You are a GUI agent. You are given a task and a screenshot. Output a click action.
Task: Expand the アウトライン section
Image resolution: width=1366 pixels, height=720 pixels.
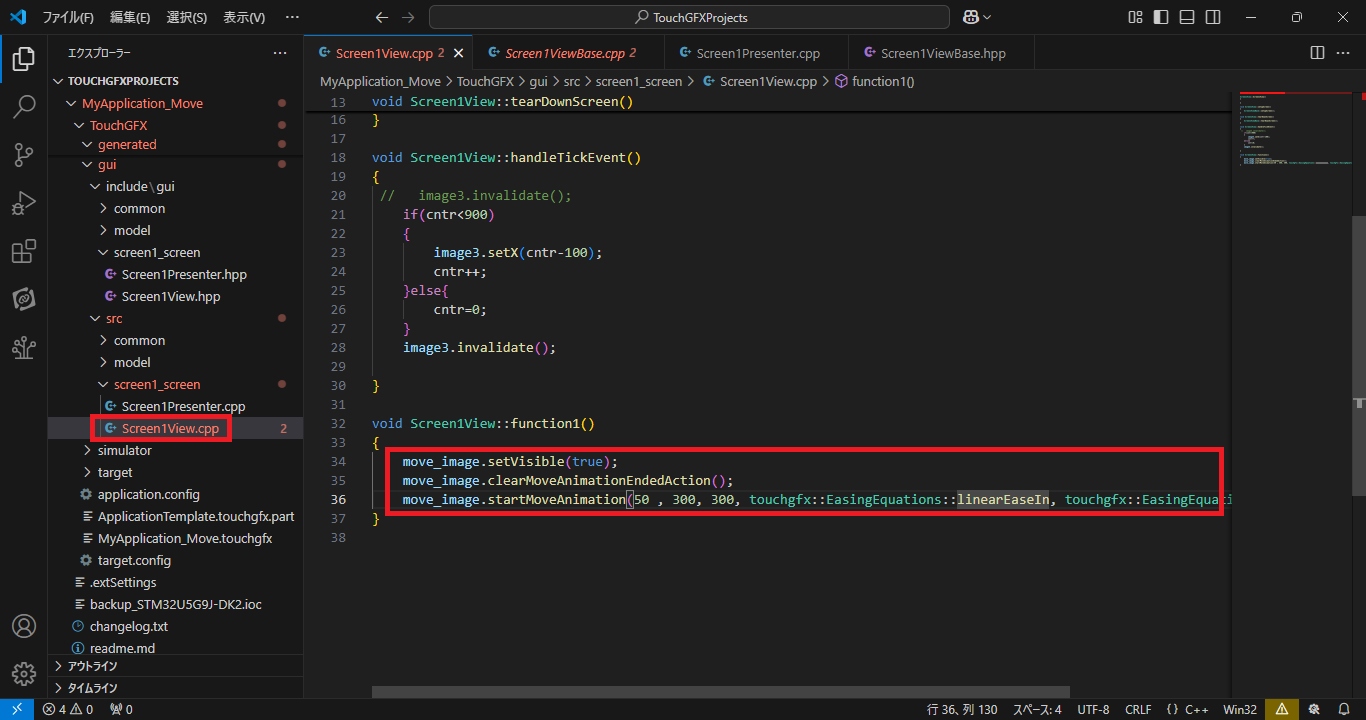(92, 666)
